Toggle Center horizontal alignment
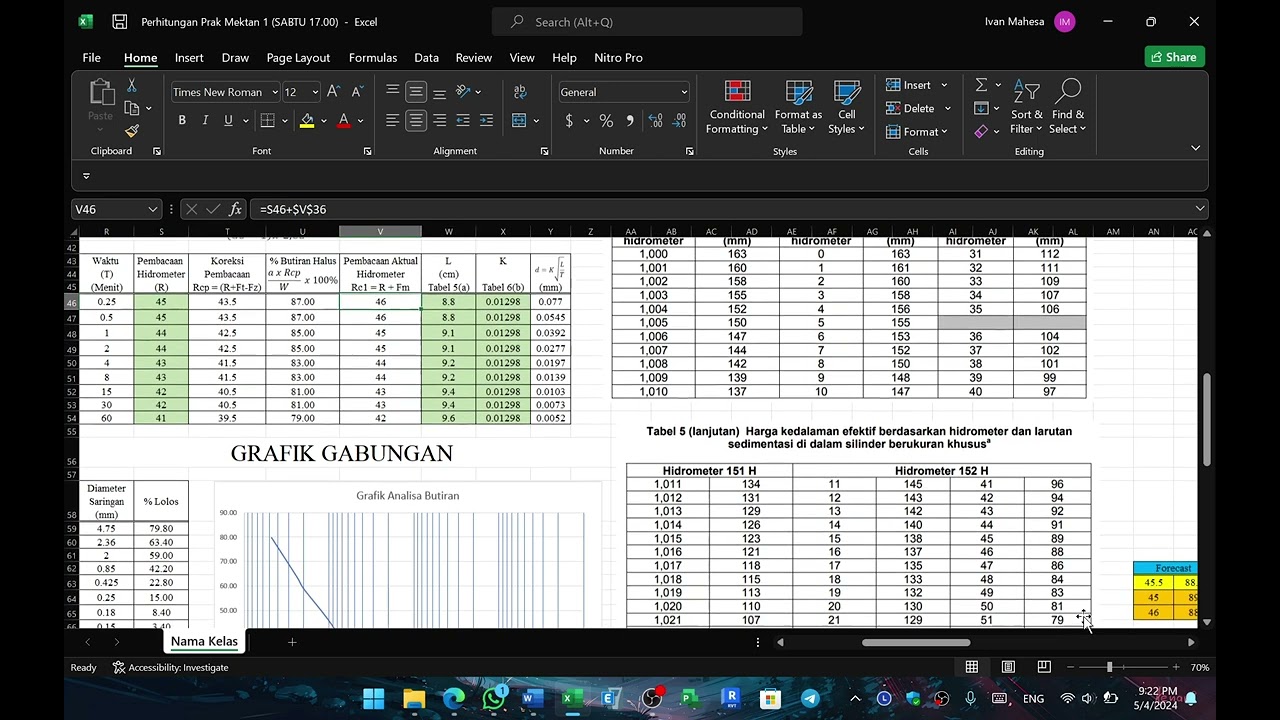1280x720 pixels. (416, 121)
